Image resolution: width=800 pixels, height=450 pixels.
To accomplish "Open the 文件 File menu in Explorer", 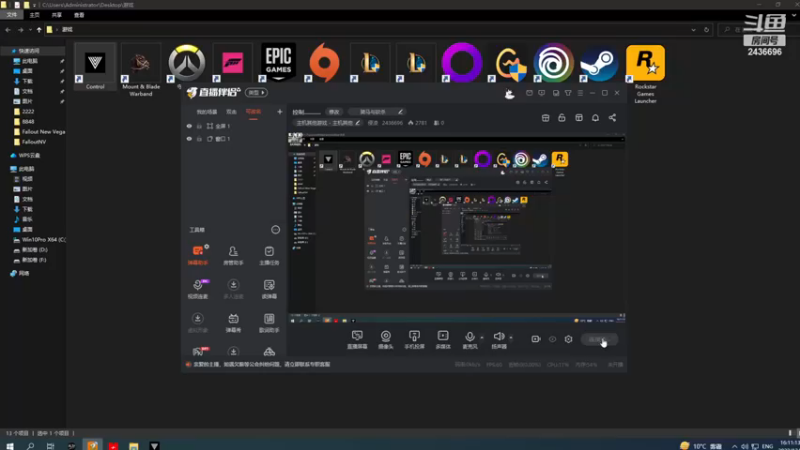I will [12, 15].
